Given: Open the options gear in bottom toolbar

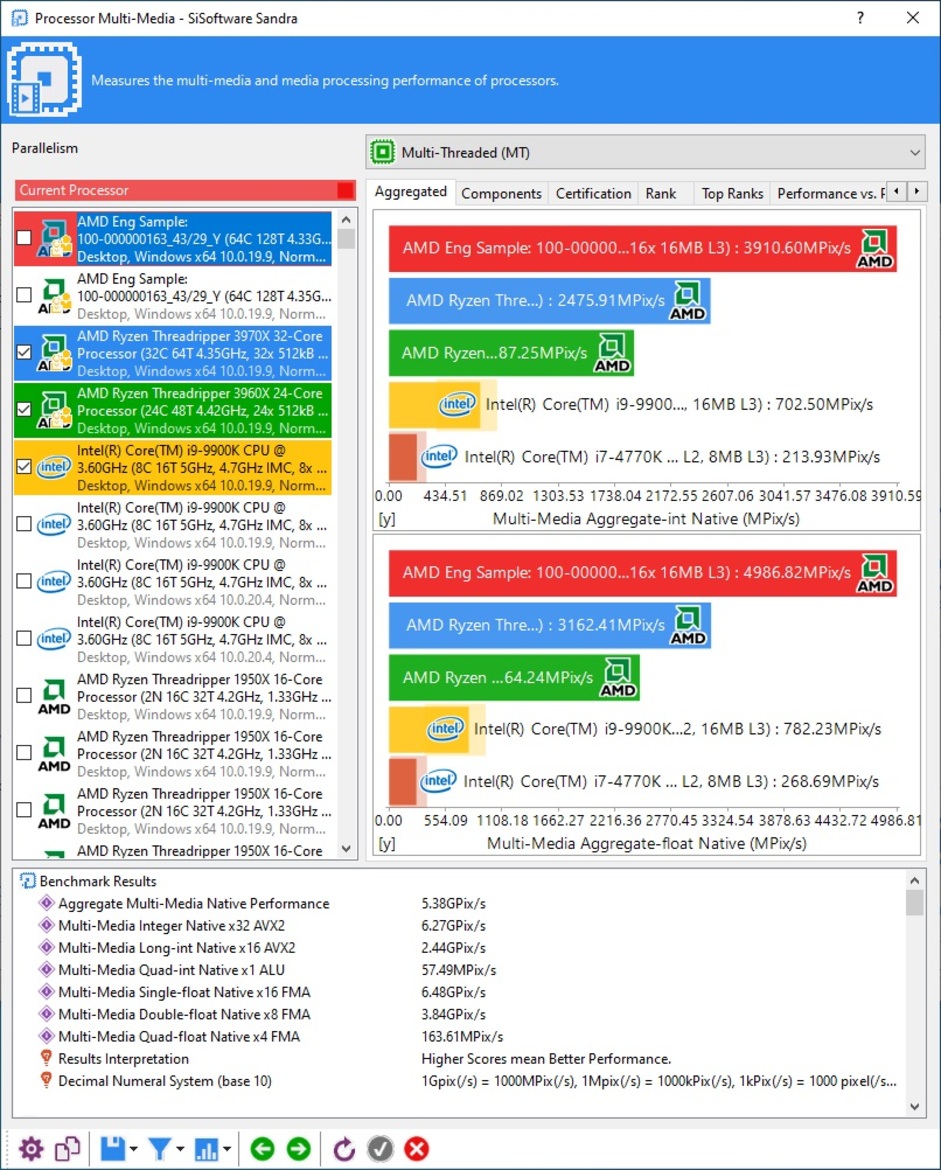Looking at the screenshot, I should 31,1149.
